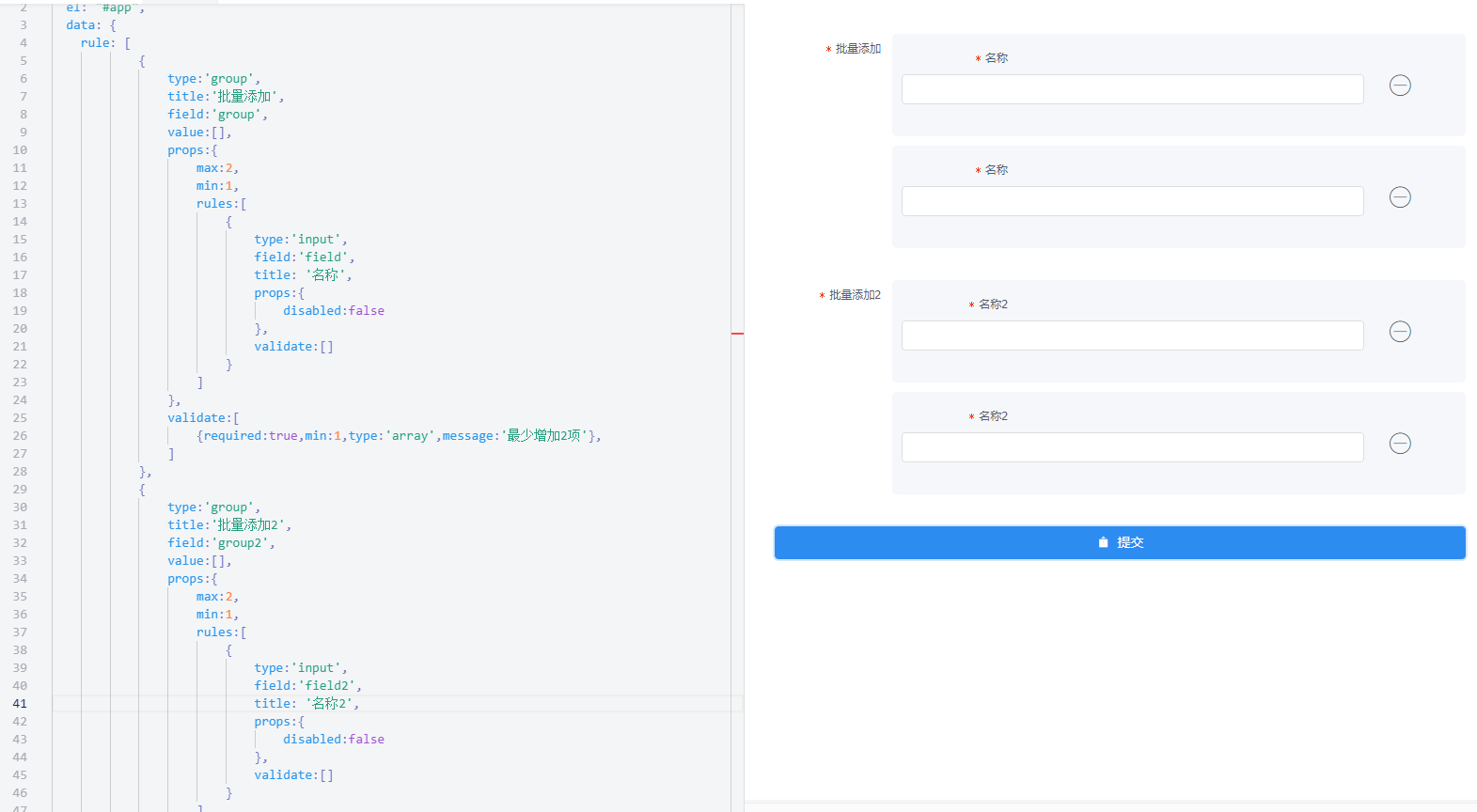The width and height of the screenshot is (1477, 812).
Task: Click min:1, on editor line 36
Action: tap(217, 615)
